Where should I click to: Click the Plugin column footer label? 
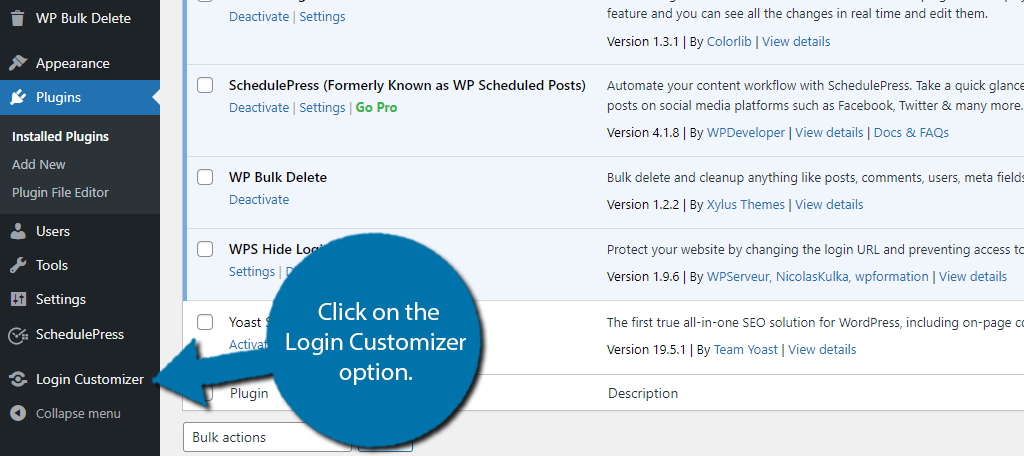click(249, 393)
